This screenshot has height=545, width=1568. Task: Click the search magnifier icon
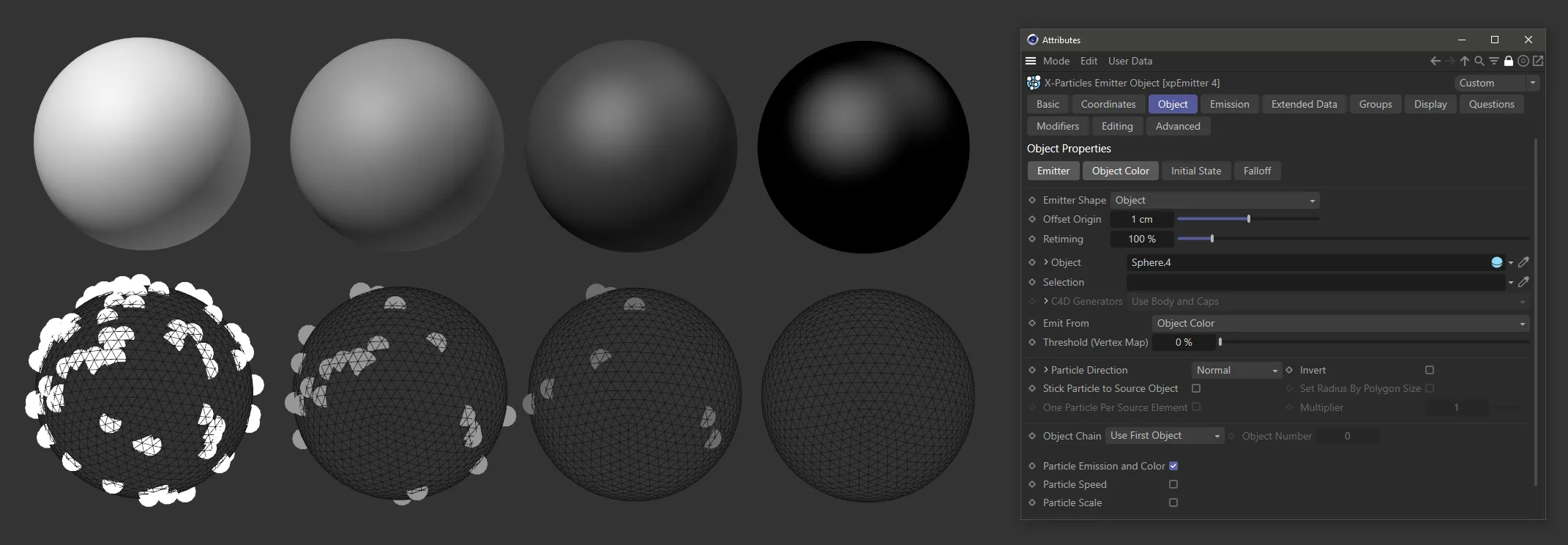(x=1479, y=61)
